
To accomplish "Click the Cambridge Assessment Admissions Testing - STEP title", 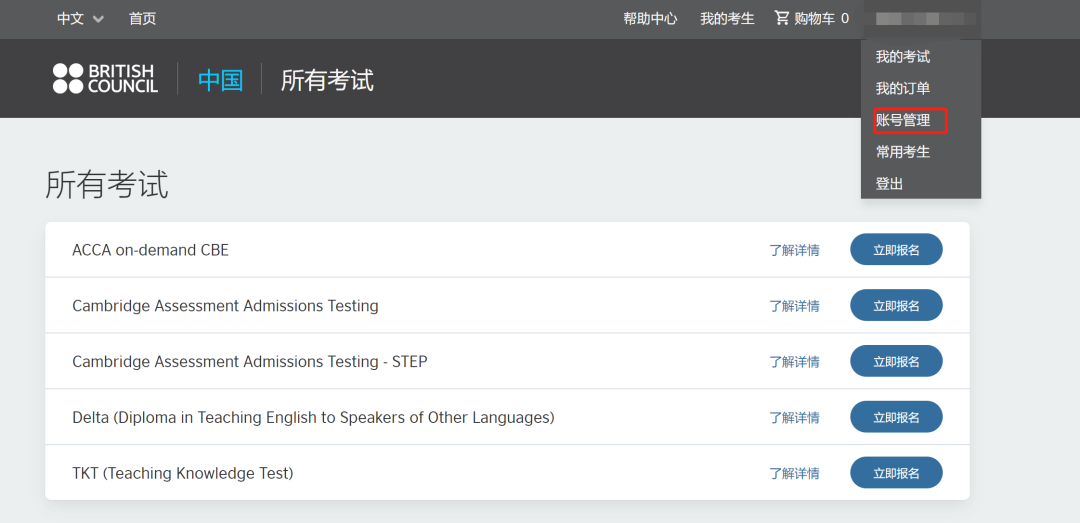I will [x=249, y=361].
